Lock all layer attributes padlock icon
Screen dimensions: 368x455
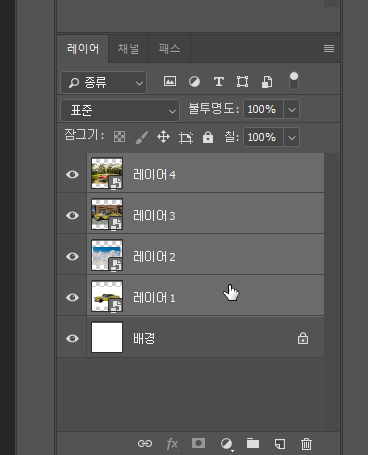(208, 137)
